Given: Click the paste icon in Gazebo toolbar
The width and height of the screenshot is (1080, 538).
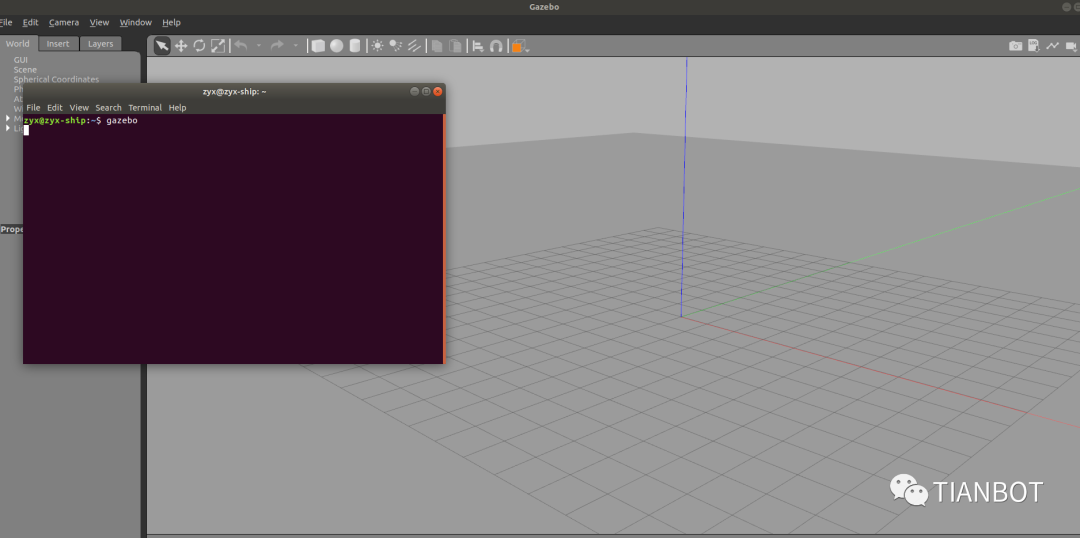Looking at the screenshot, I should [x=455, y=46].
